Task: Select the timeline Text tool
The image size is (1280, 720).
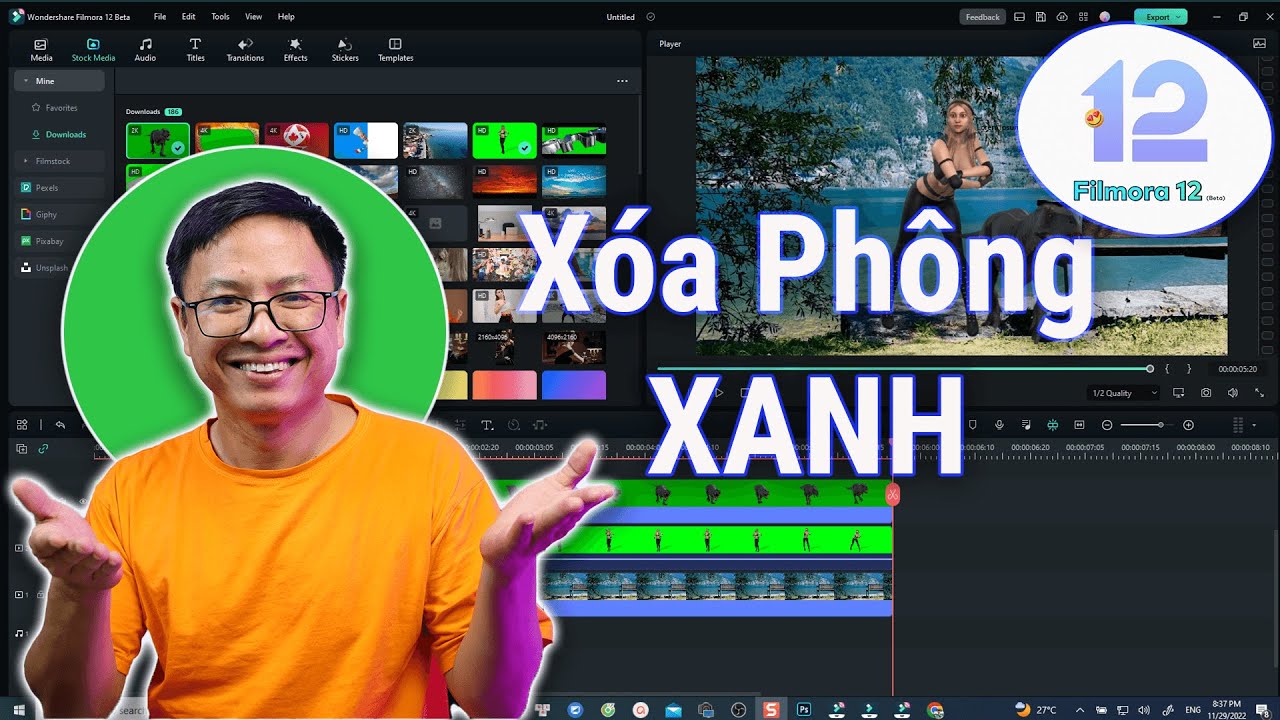Action: click(487, 425)
